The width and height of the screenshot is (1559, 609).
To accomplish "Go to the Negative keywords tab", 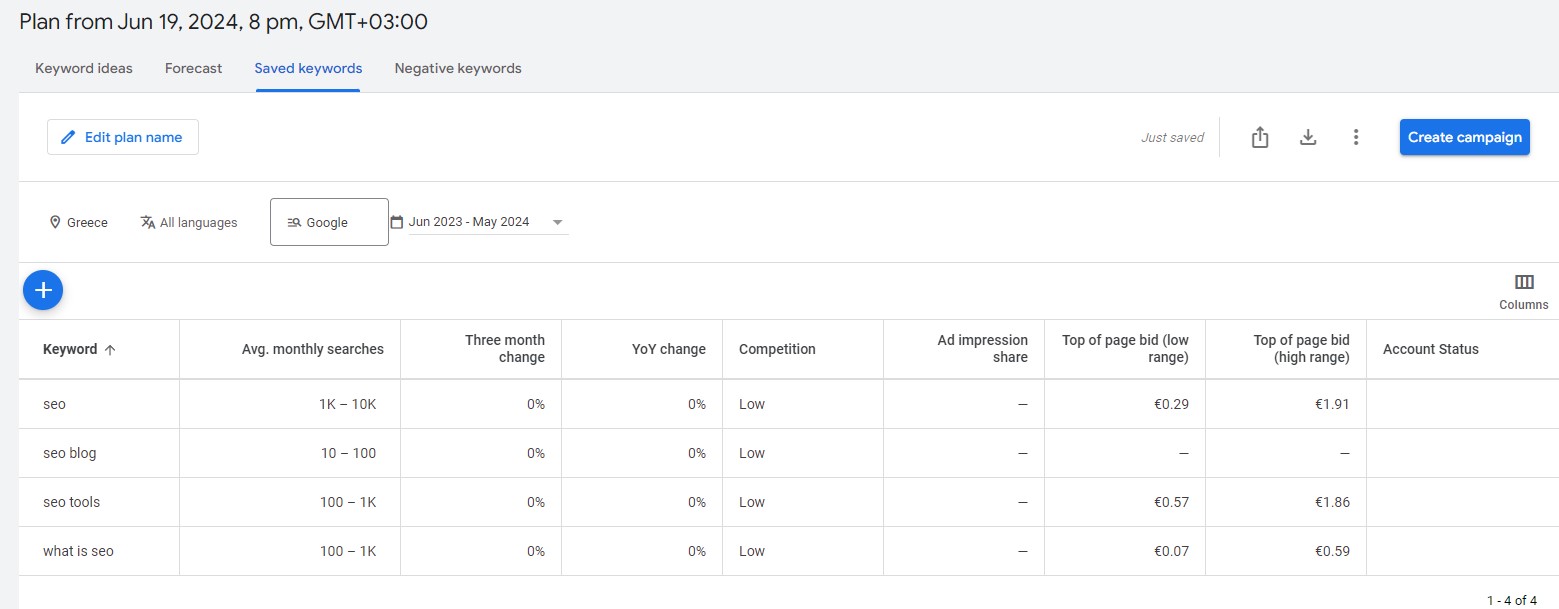I will click(x=458, y=68).
